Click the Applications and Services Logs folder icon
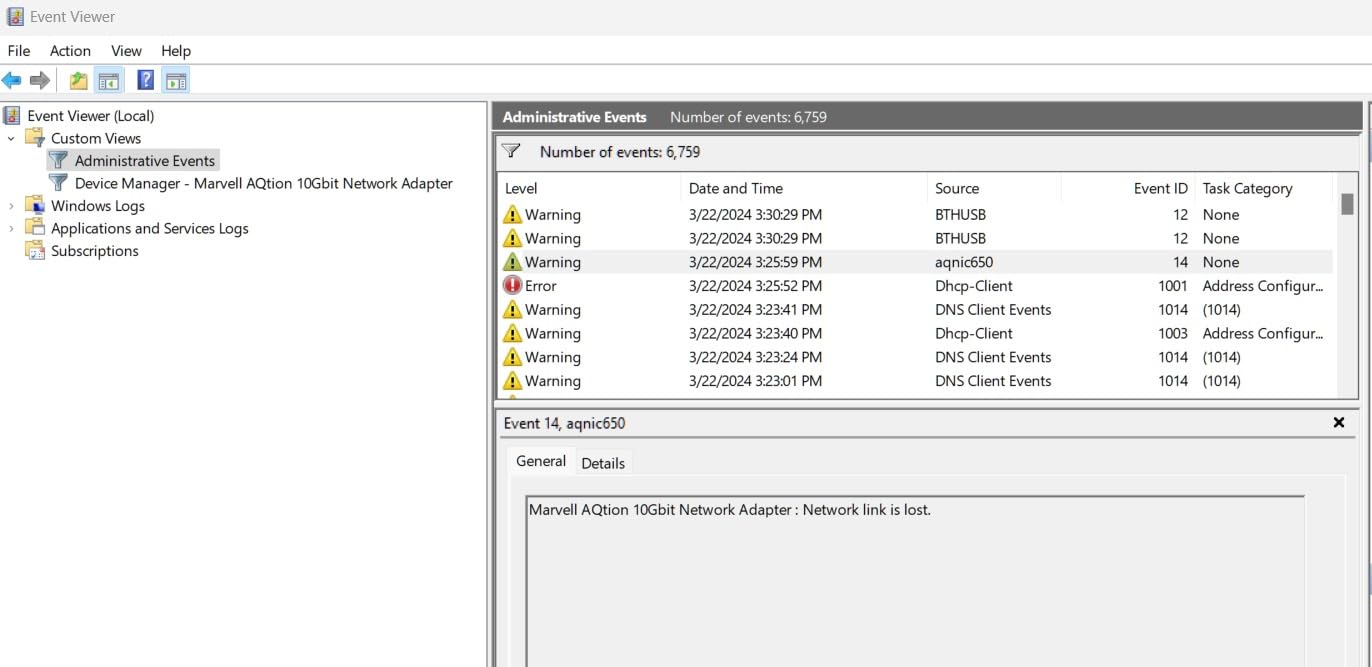 [x=35, y=228]
